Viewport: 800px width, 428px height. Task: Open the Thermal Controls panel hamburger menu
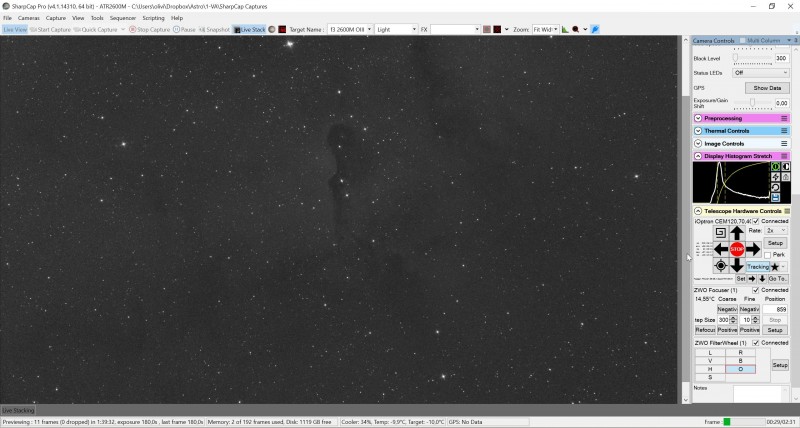coord(784,131)
